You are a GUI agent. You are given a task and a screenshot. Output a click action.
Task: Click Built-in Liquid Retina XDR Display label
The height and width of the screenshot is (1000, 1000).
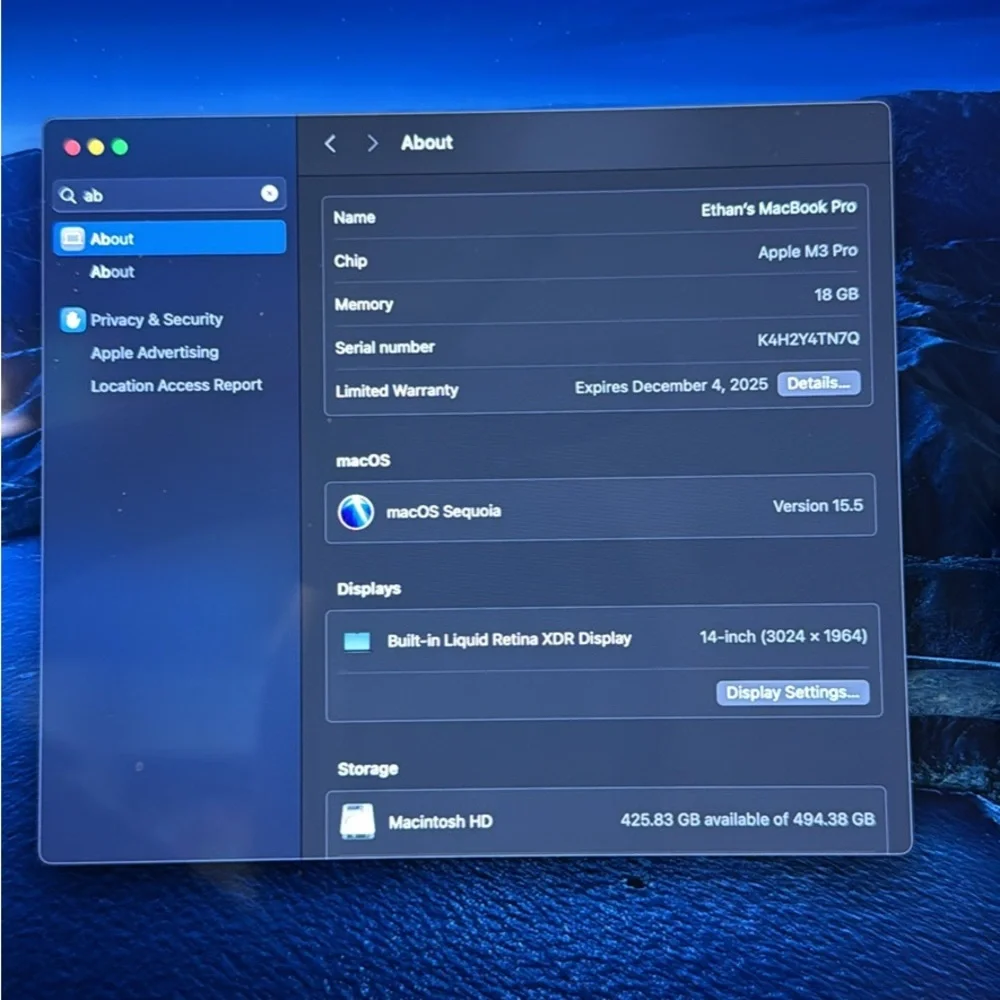[510, 640]
